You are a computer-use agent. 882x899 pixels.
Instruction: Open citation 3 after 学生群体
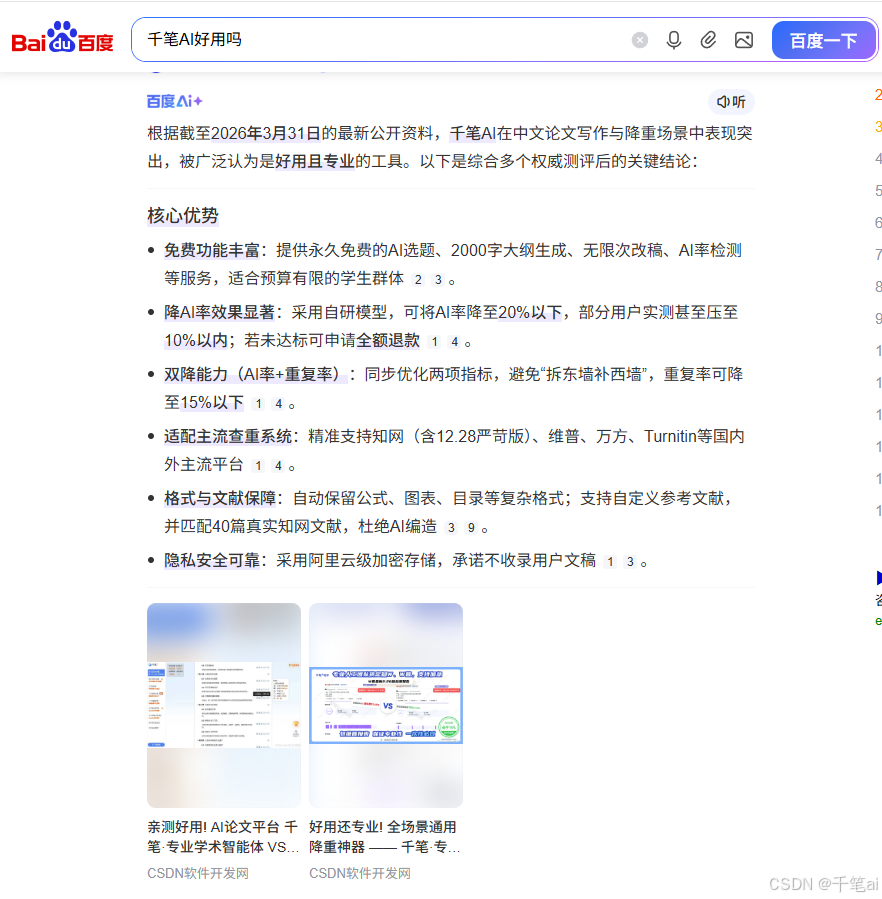point(438,280)
